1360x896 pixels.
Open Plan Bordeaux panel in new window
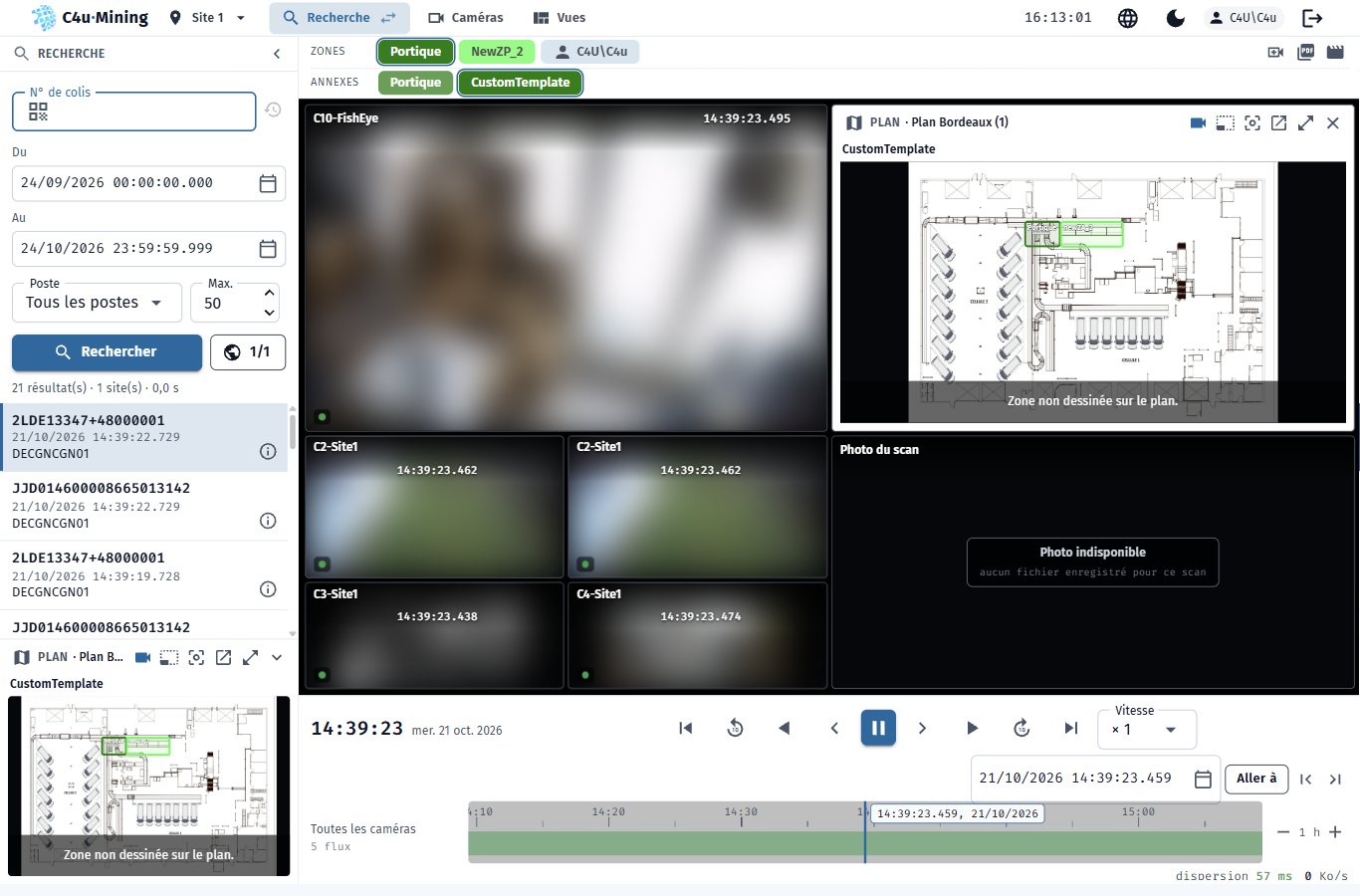pos(1279,122)
